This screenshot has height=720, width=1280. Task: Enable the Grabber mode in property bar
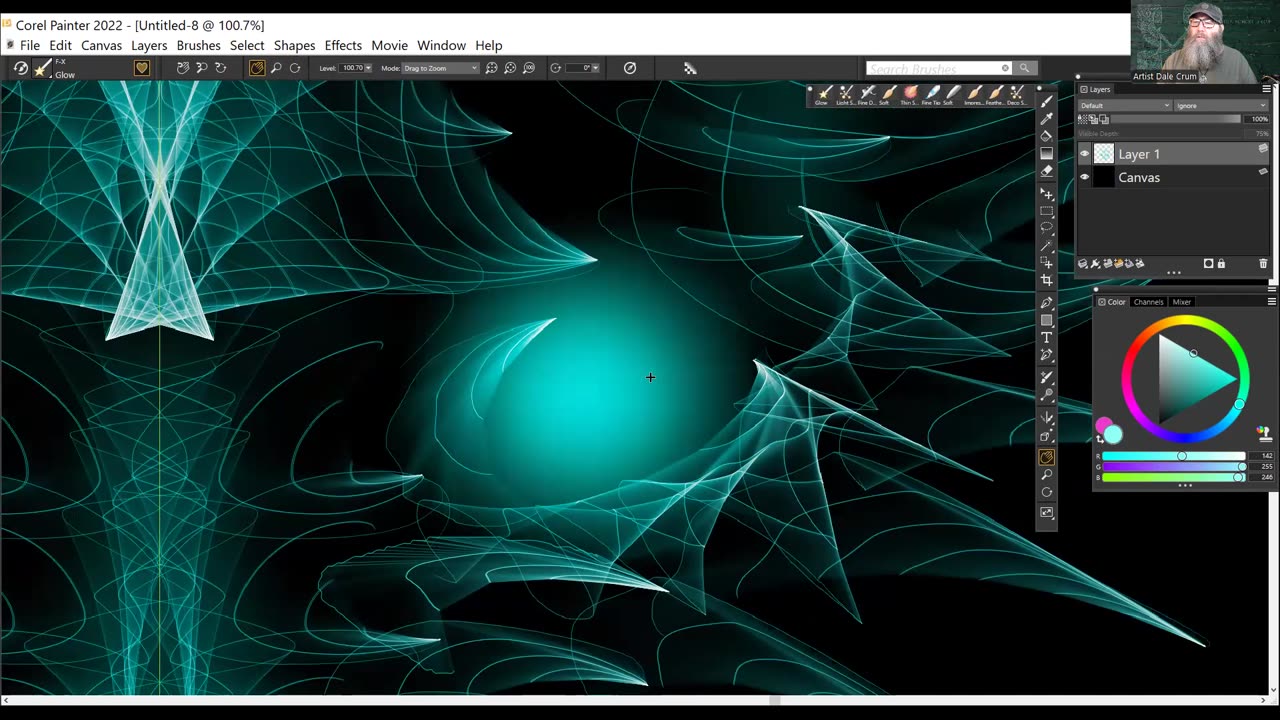coord(257,68)
